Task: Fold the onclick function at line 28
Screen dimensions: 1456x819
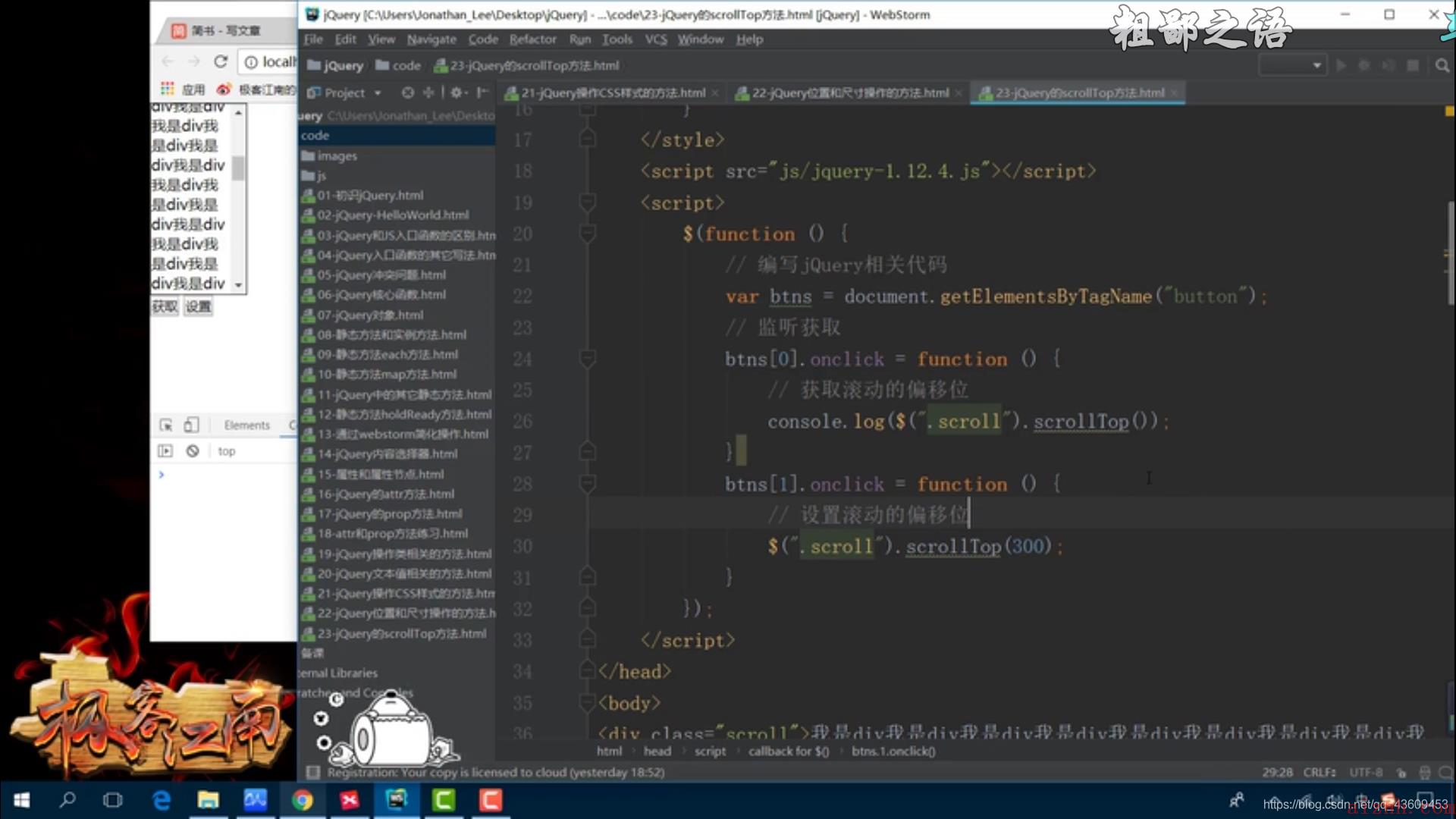Action: (587, 484)
